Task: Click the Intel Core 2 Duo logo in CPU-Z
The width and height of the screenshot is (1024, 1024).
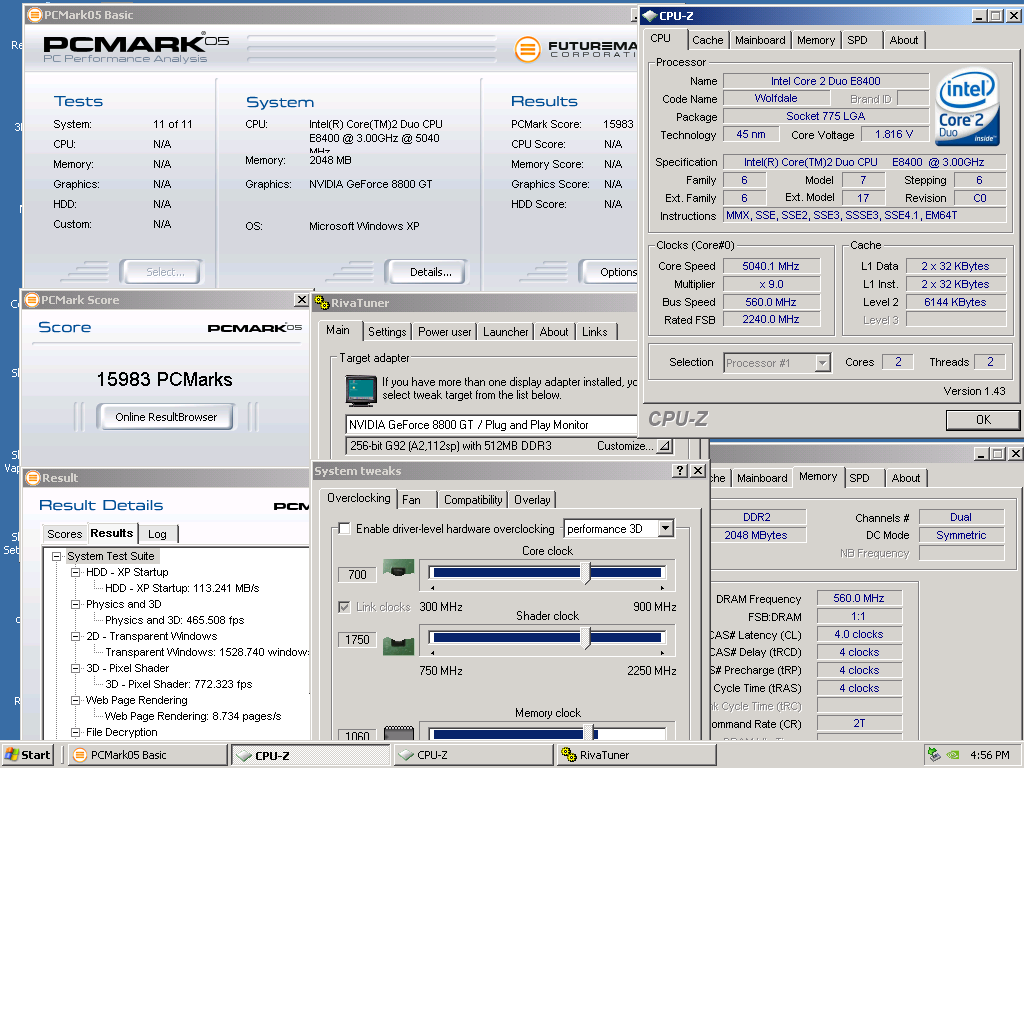Action: click(x=968, y=107)
